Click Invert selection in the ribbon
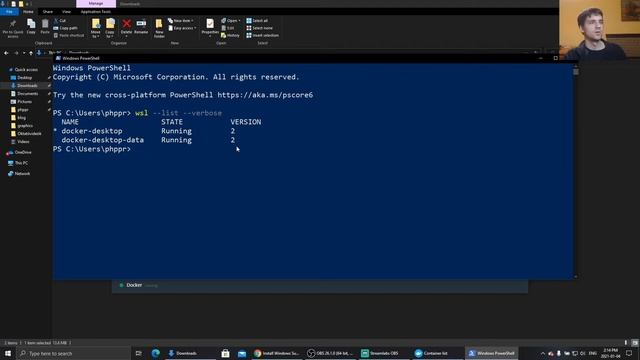Screen dimensions: 640x360 pyautogui.click(x=262, y=36)
